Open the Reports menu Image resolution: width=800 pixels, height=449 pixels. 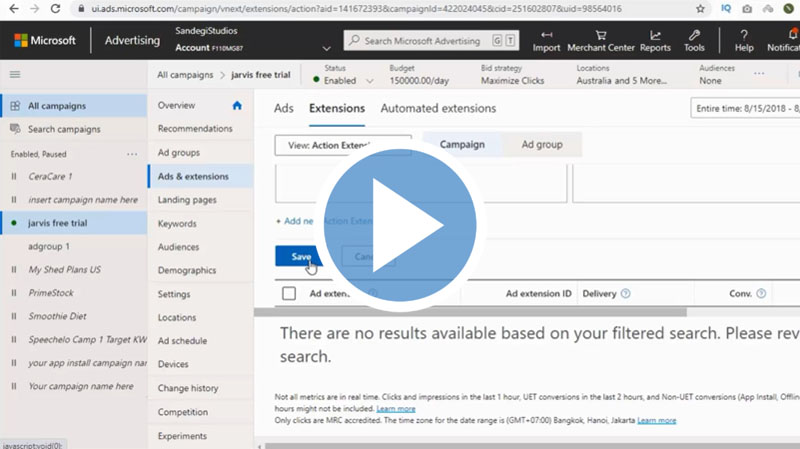(655, 41)
